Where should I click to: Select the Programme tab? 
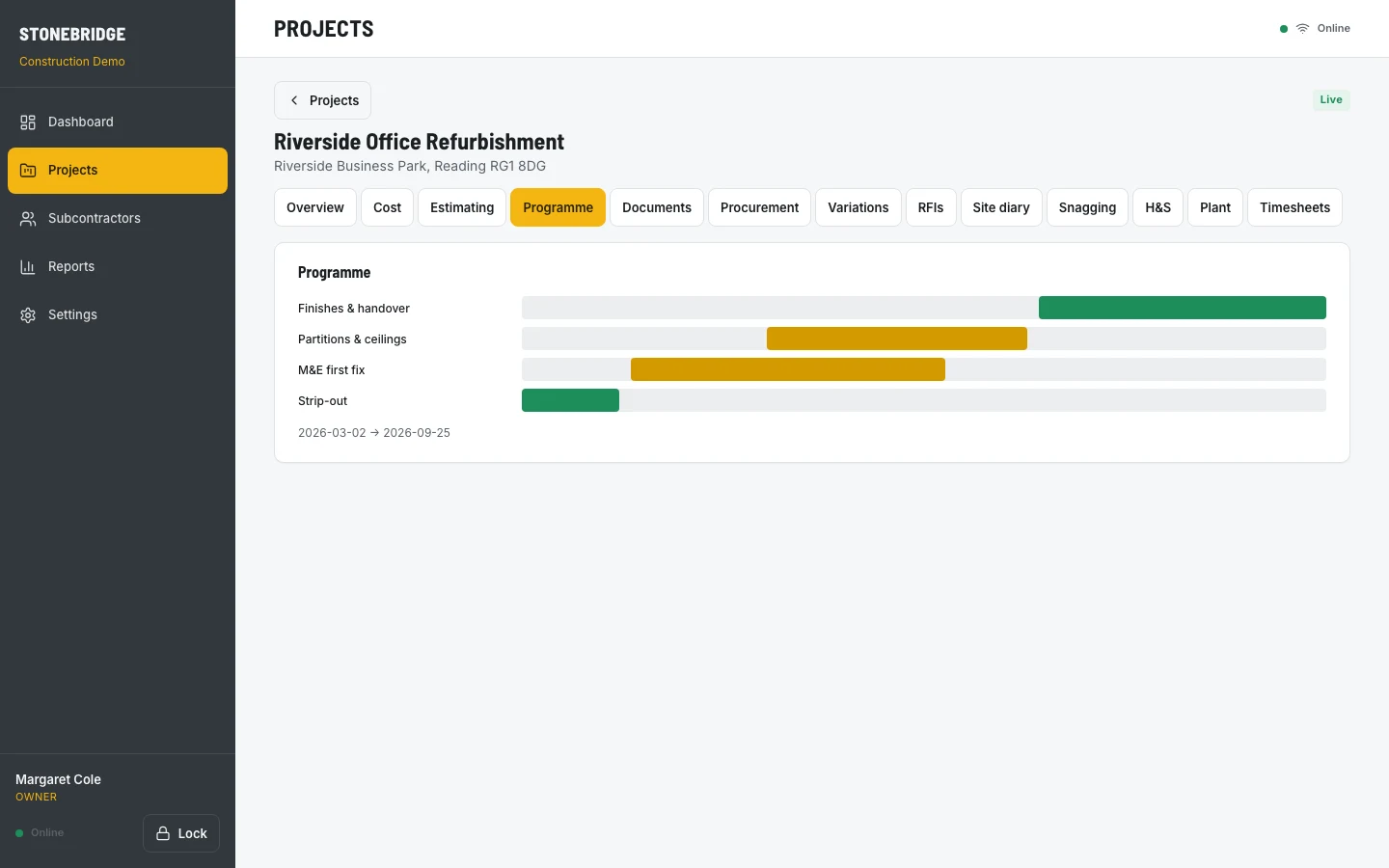click(x=558, y=207)
